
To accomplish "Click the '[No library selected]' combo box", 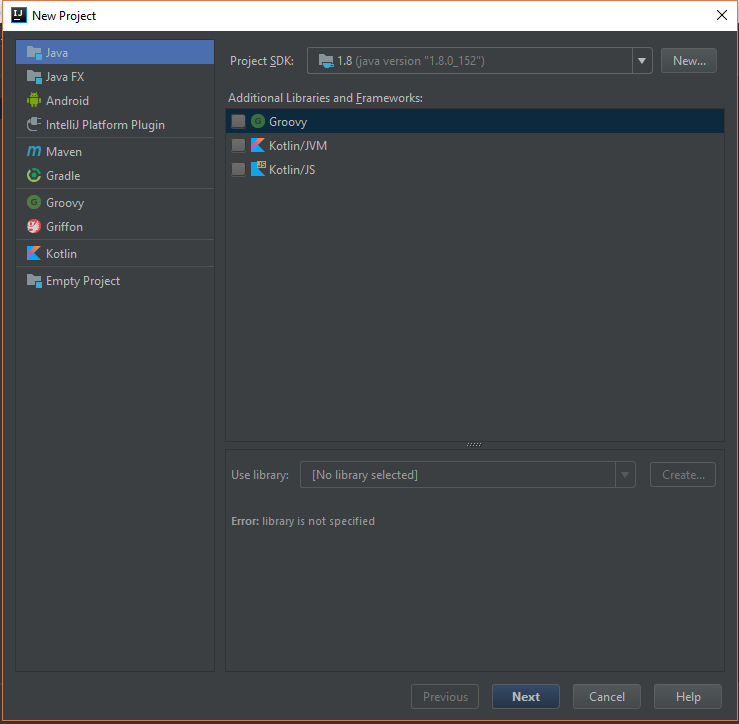I will point(468,475).
